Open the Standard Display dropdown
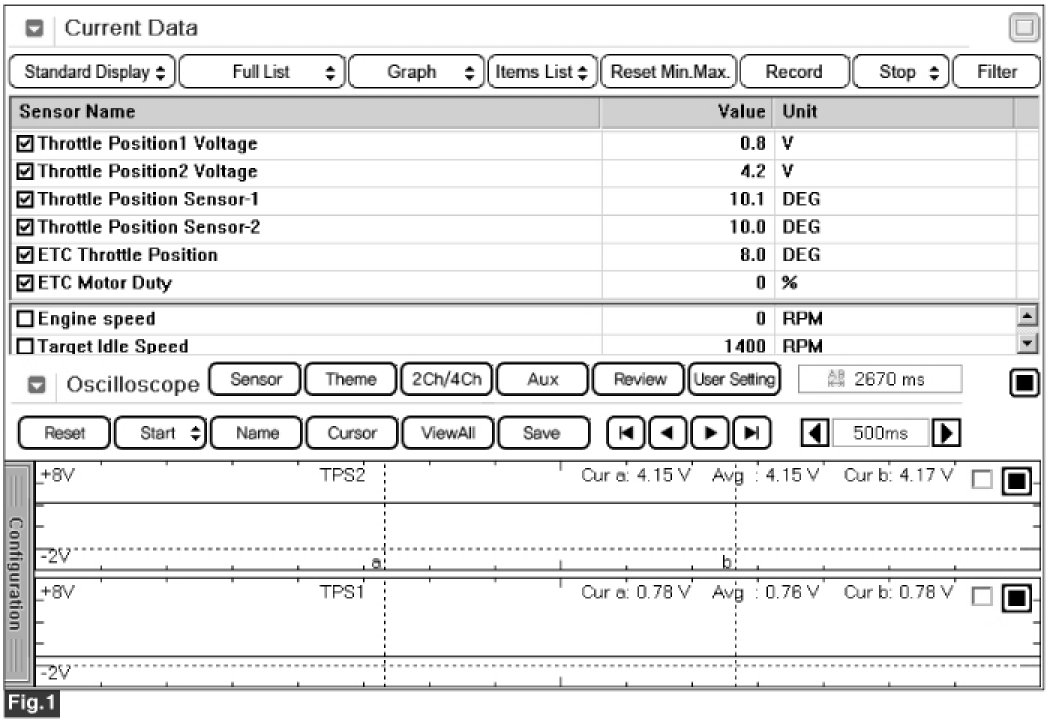 [91, 72]
